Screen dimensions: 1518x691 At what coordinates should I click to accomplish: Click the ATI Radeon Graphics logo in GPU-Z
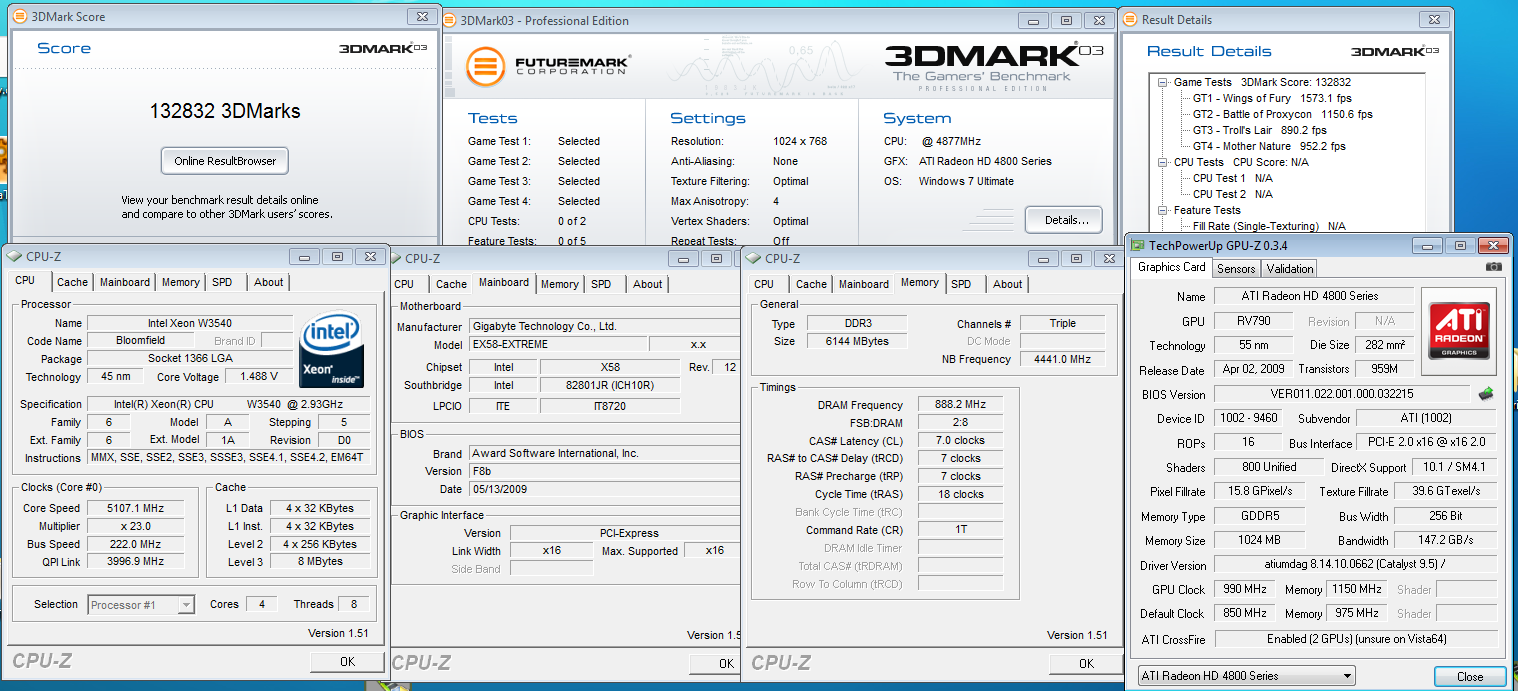[1459, 330]
